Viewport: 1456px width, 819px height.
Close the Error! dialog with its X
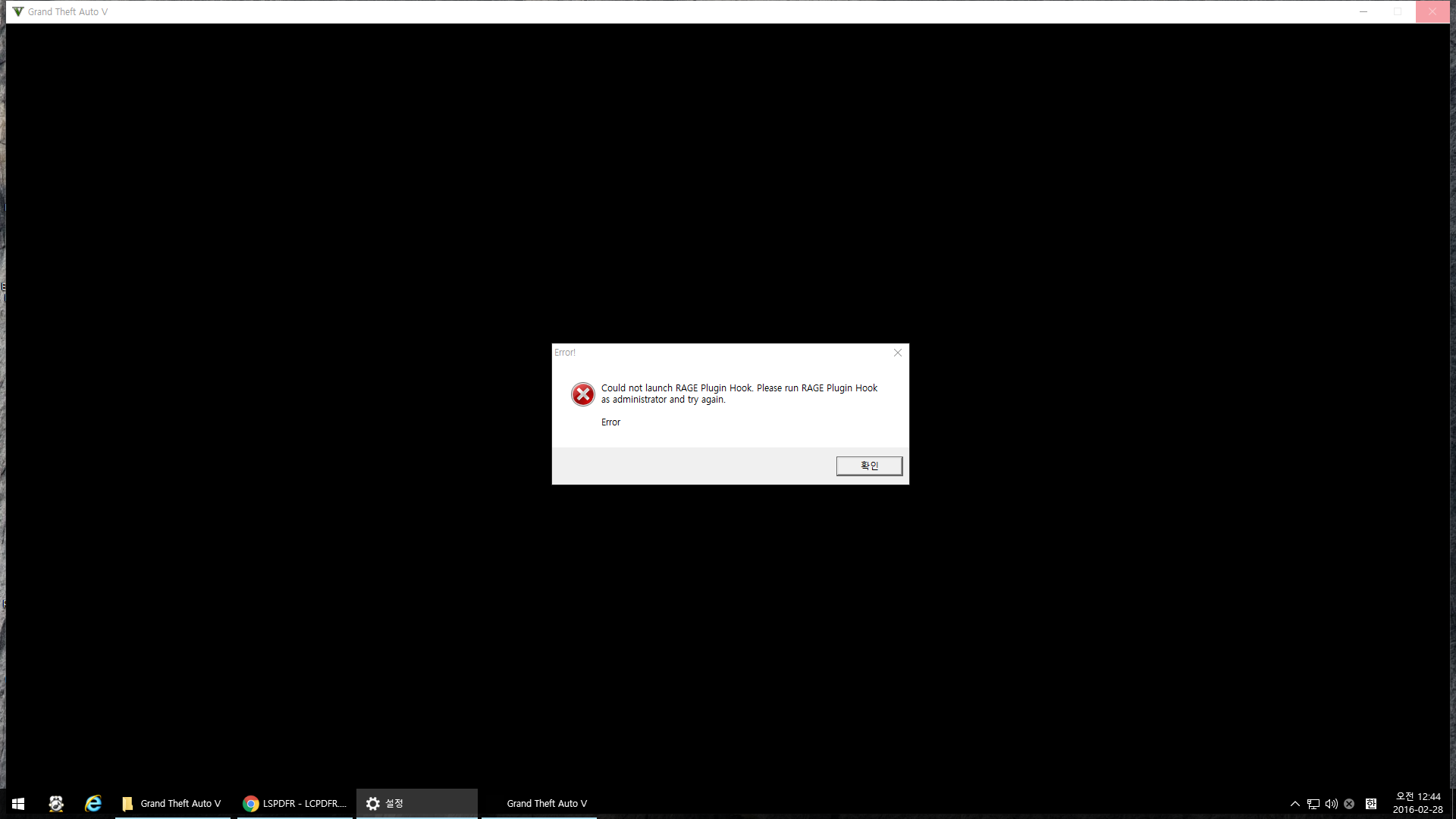click(x=898, y=353)
